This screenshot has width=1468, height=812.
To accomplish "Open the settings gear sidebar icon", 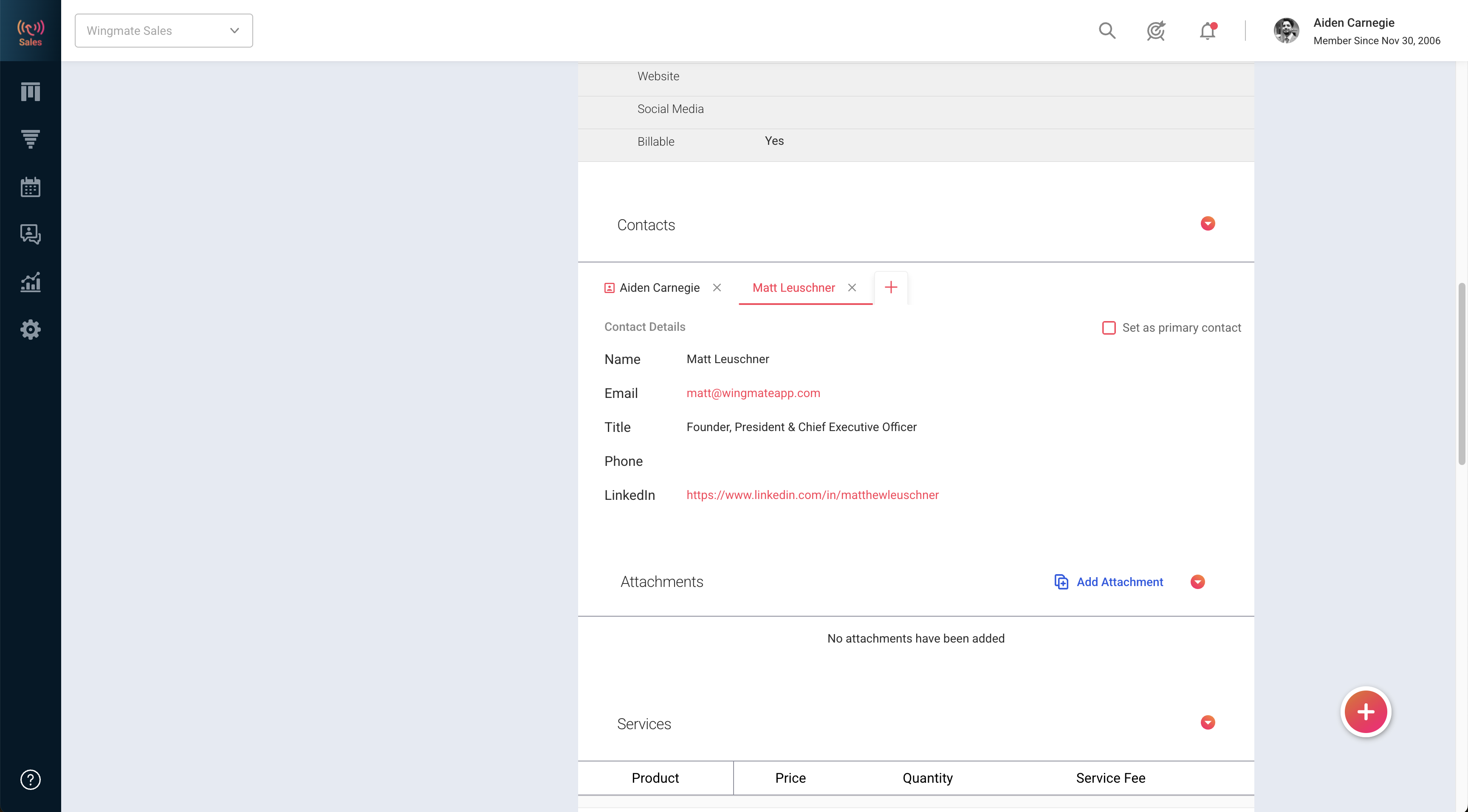I will click(30, 330).
